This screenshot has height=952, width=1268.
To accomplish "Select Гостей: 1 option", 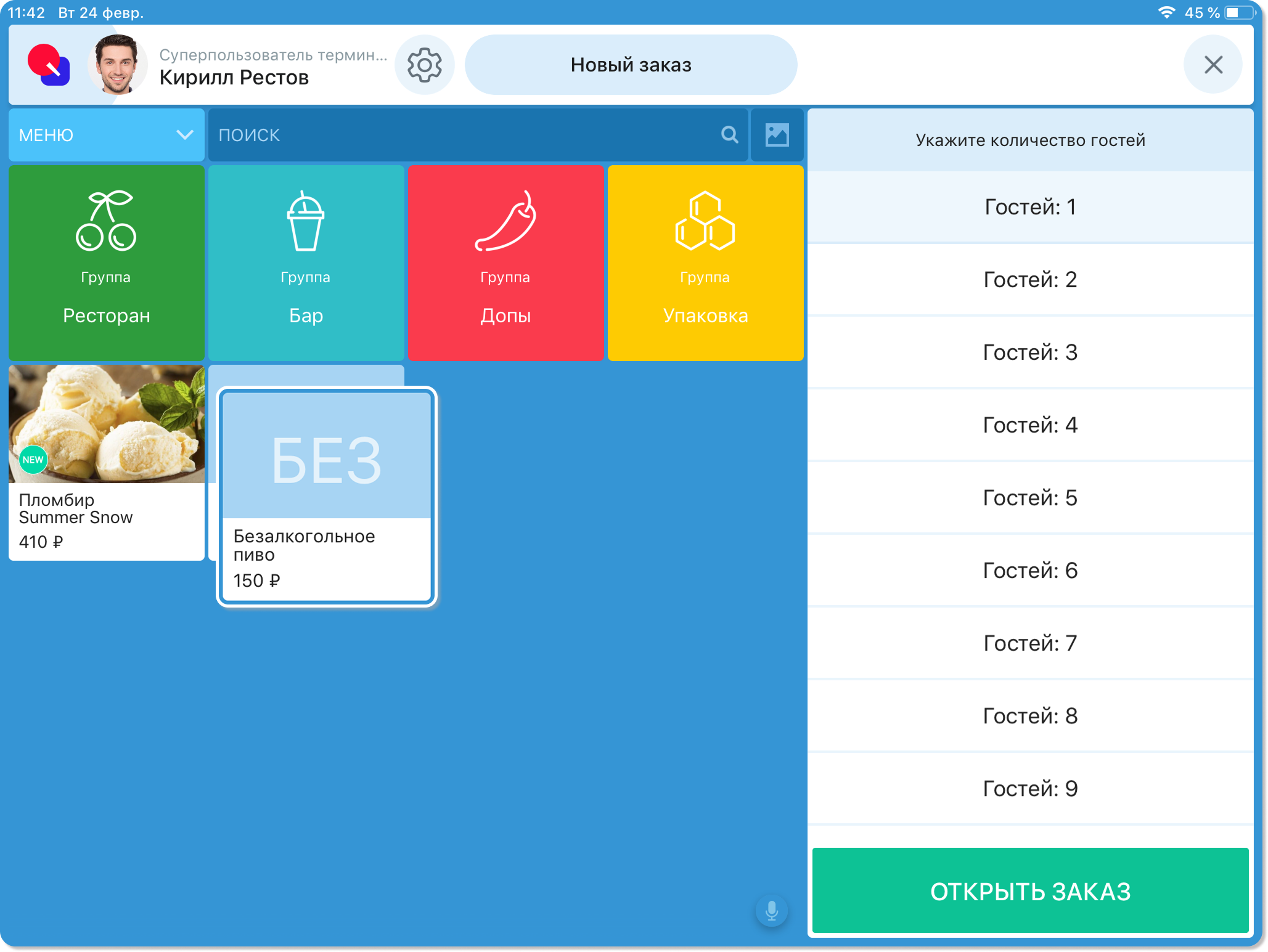I will click(x=1029, y=207).
